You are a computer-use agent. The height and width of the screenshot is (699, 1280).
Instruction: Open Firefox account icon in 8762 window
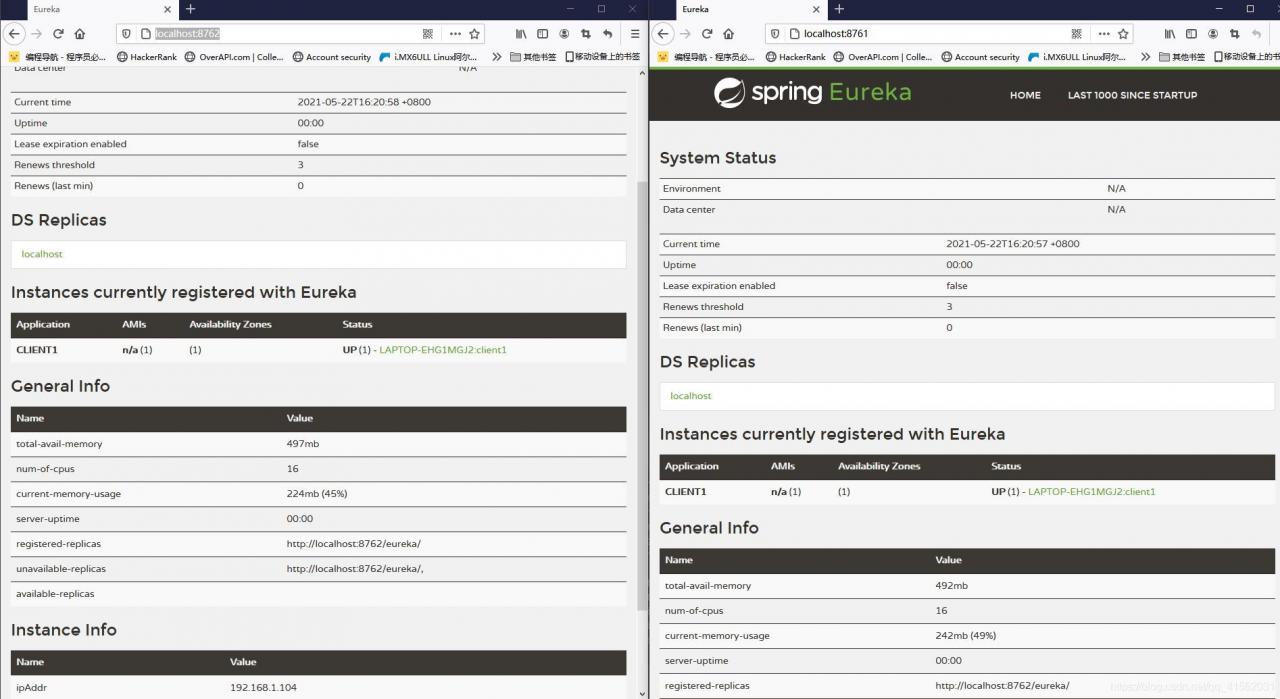(565, 33)
